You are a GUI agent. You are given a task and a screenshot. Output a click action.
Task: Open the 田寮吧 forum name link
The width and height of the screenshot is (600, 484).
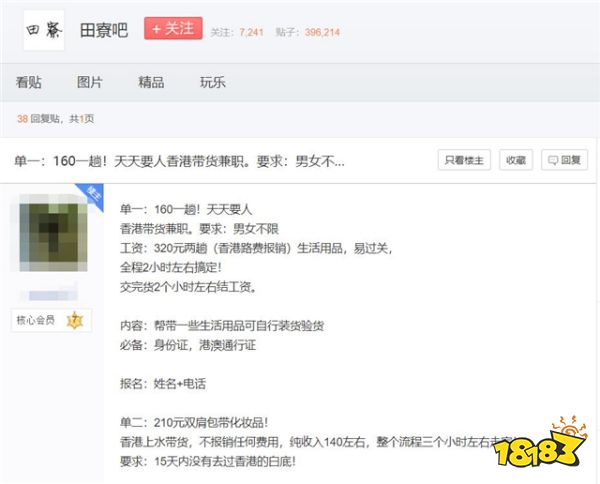104,30
